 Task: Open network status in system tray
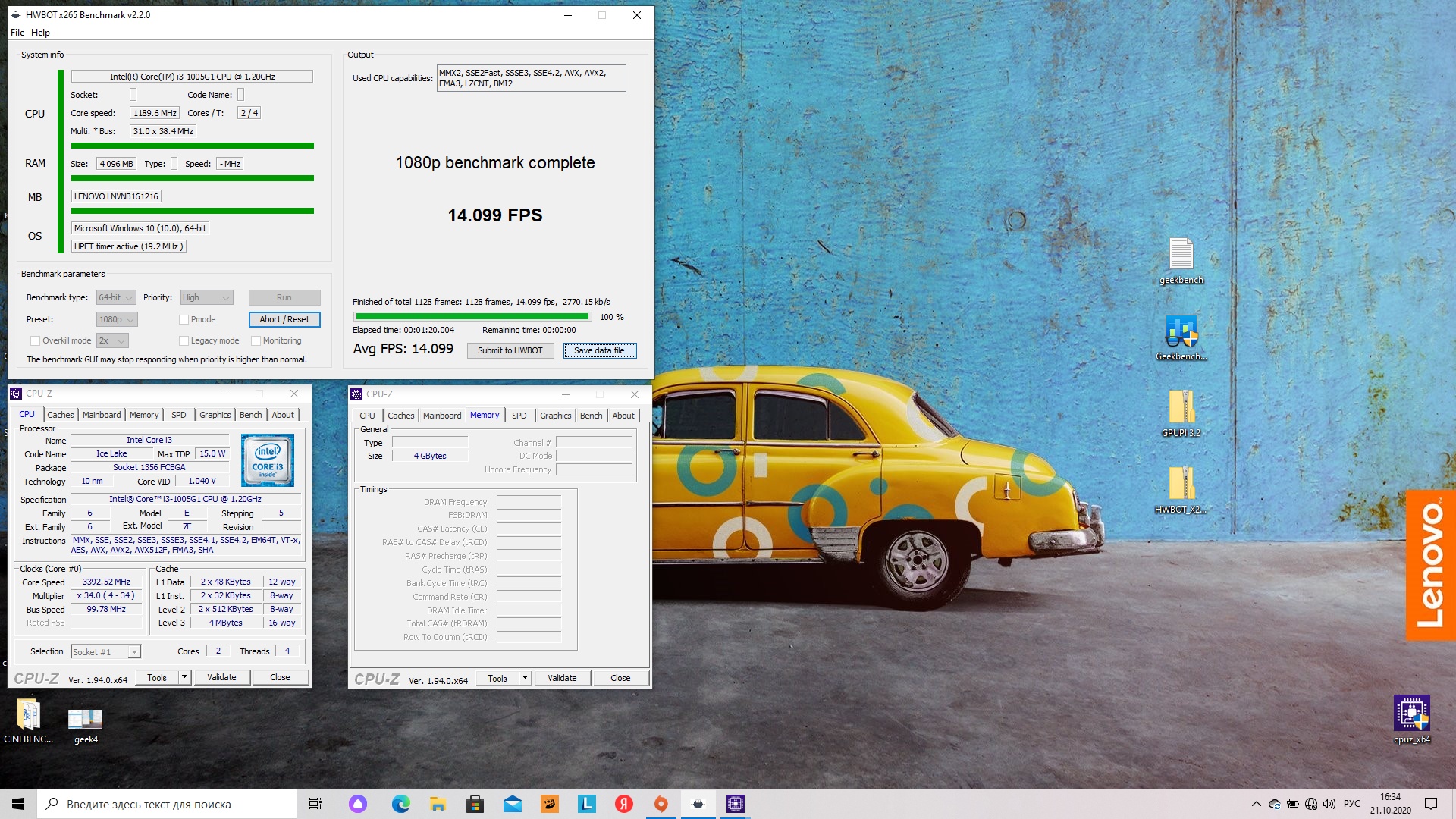click(x=1311, y=804)
